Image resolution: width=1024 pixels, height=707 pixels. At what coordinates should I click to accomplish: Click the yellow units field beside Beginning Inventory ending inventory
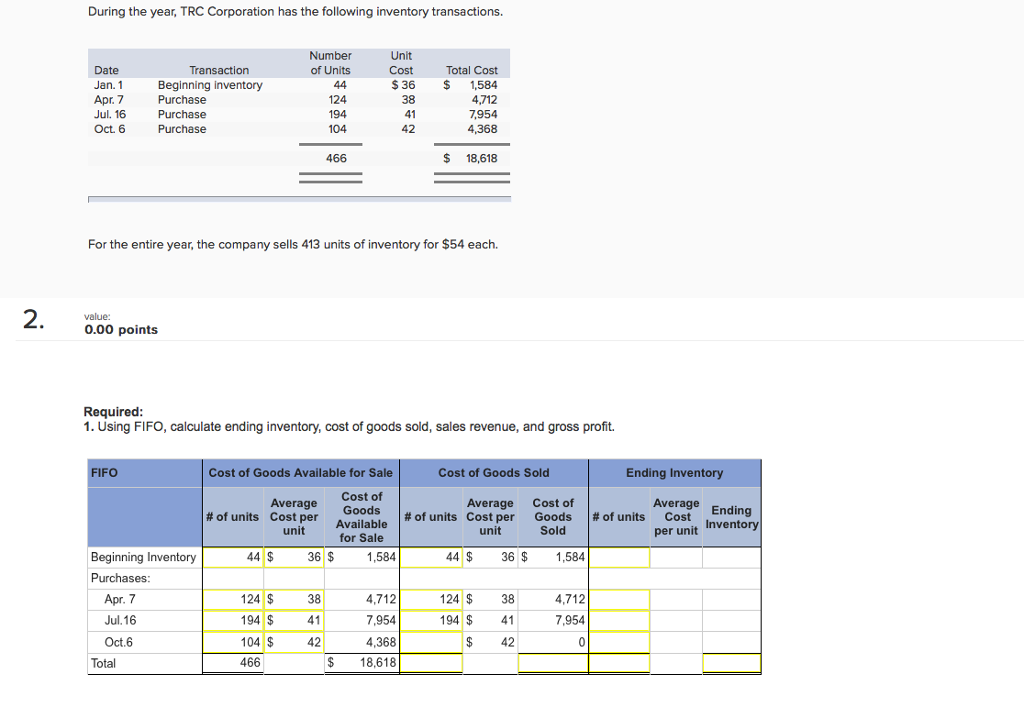click(619, 557)
